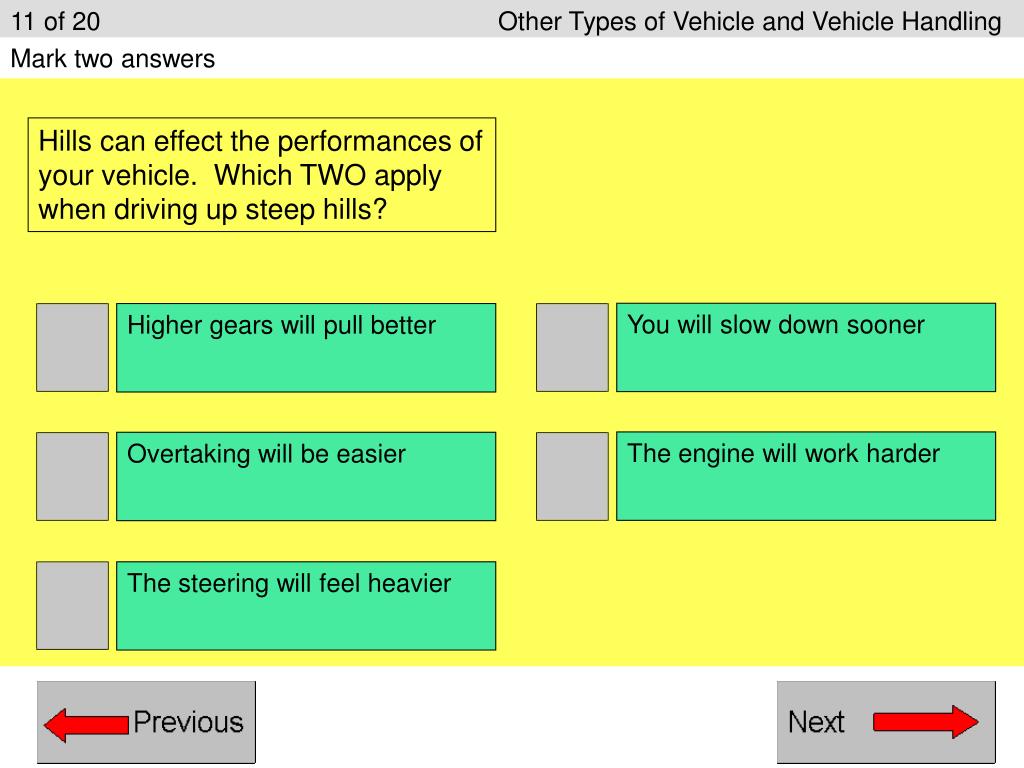
Task: Tick the box for You will slow down sooner
Action: (572, 347)
